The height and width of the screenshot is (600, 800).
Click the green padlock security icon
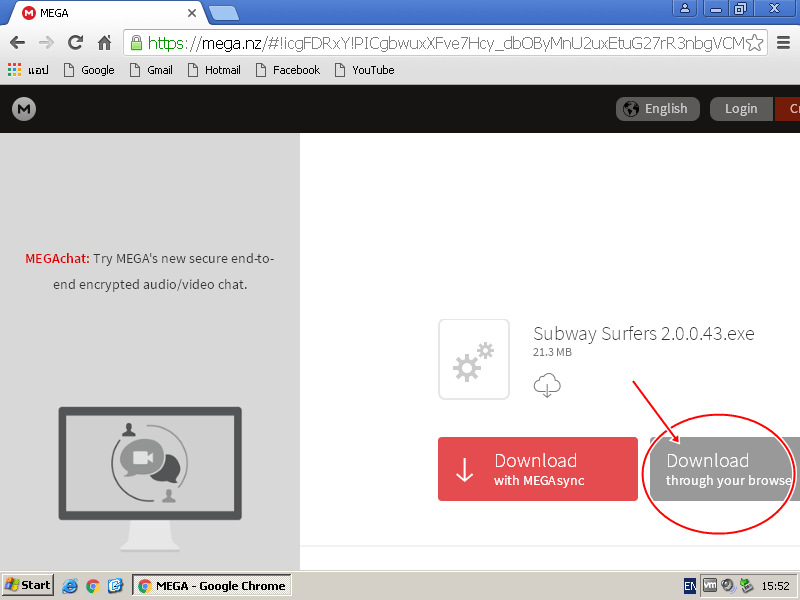coord(136,43)
